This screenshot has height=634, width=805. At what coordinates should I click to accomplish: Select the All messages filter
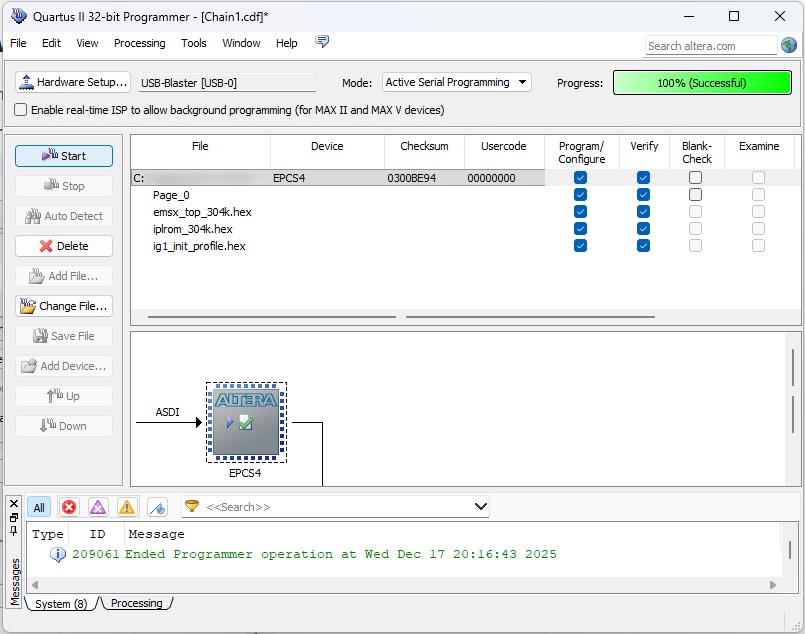[39, 507]
